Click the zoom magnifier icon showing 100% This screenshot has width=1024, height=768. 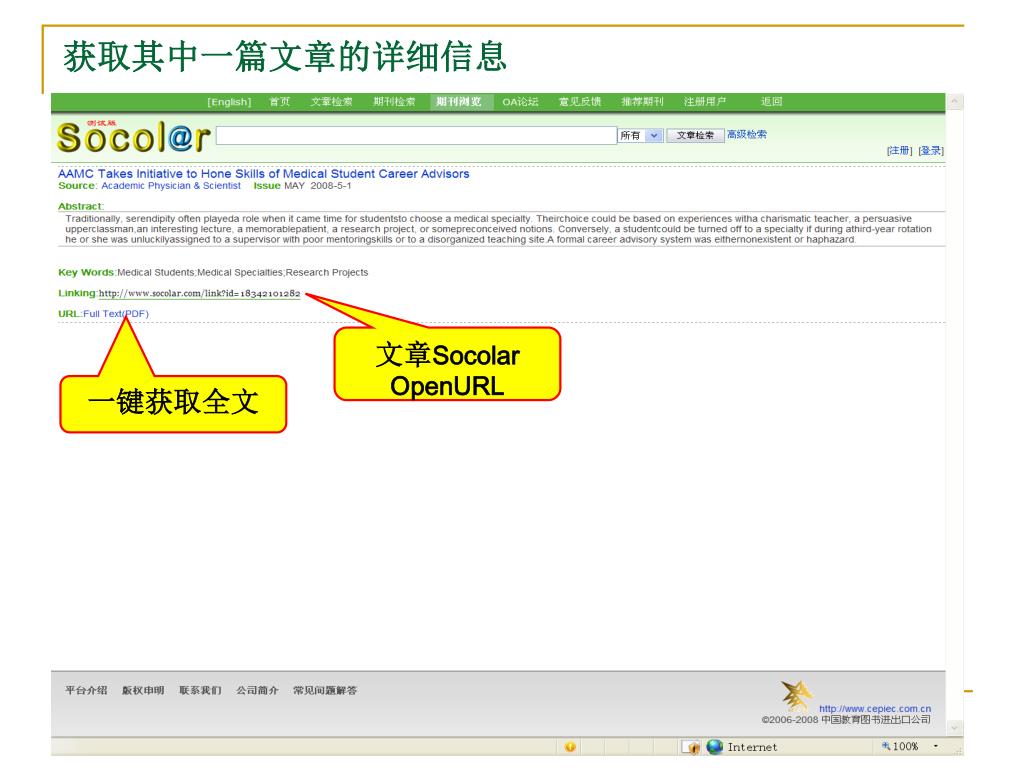886,746
